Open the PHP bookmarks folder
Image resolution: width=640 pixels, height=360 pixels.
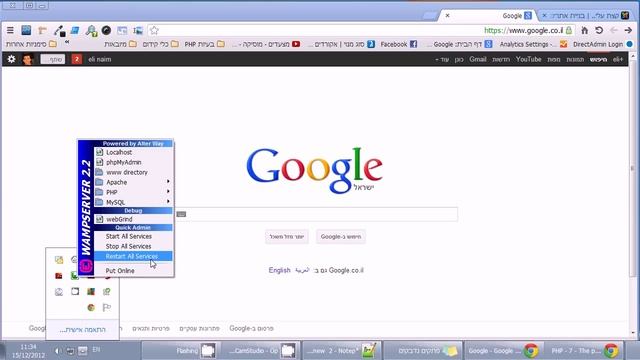coord(204,44)
